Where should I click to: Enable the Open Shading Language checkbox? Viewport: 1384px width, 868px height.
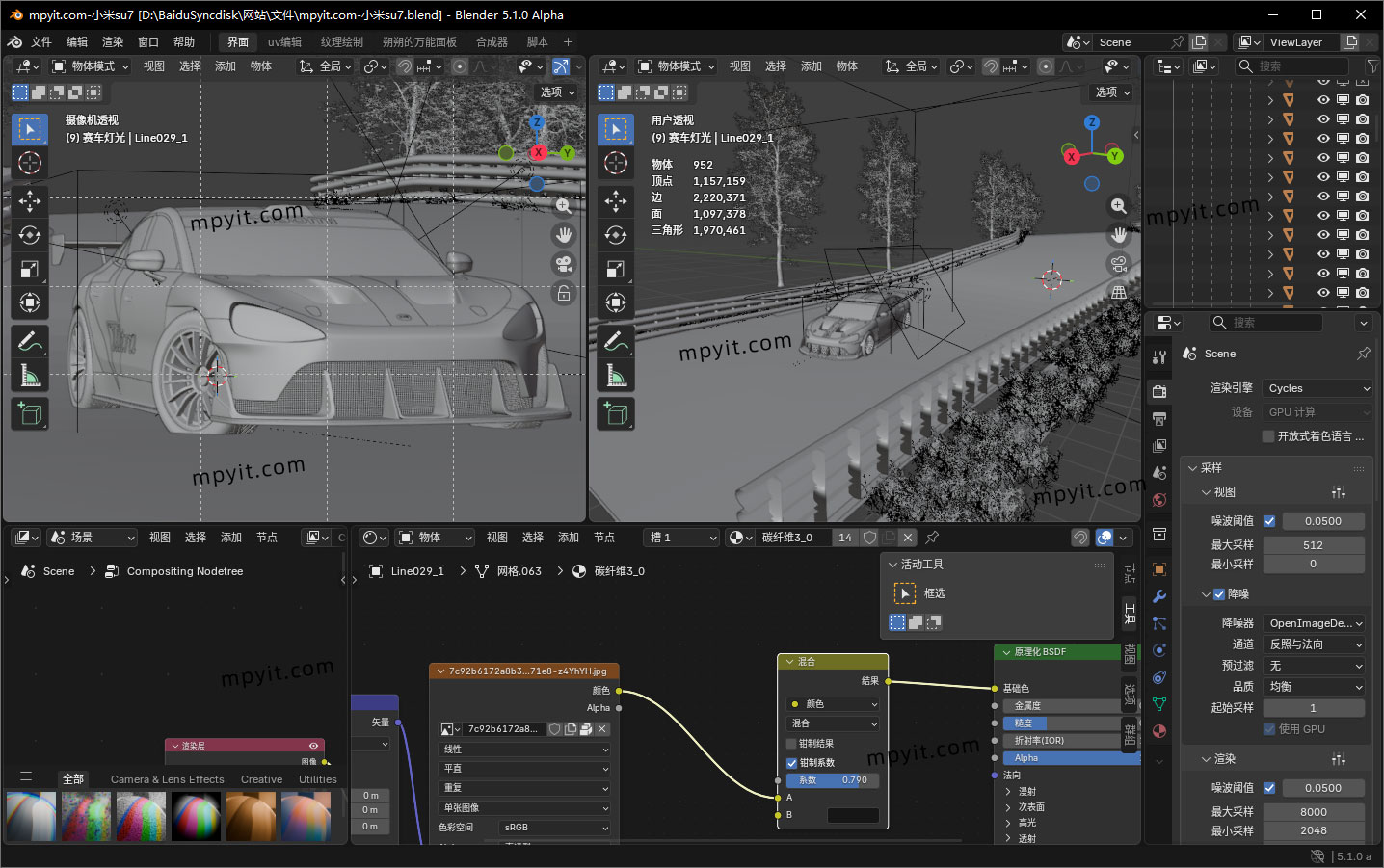[x=1268, y=436]
